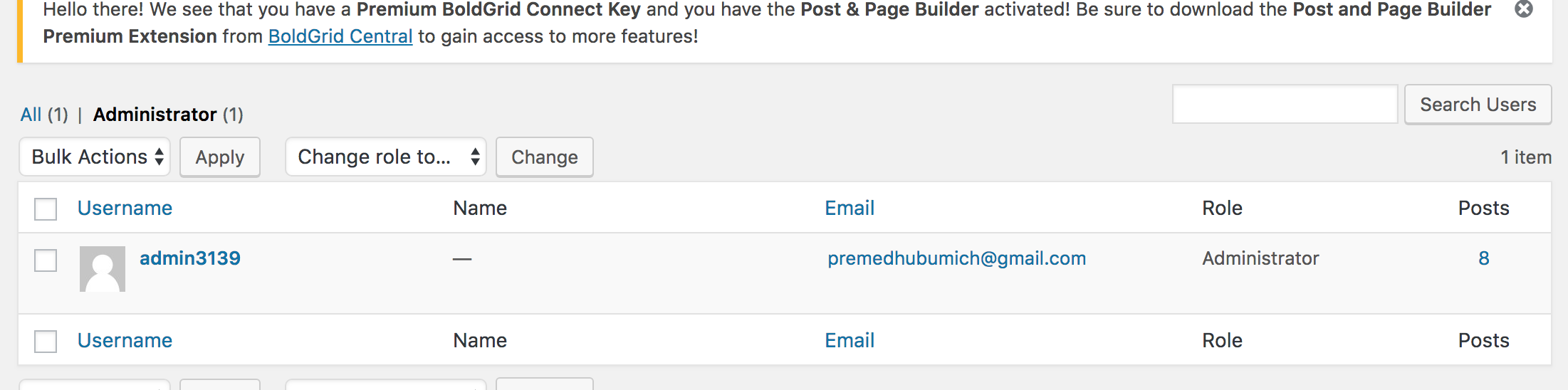
Task: Click the admin3139 avatar image
Action: pos(103,269)
